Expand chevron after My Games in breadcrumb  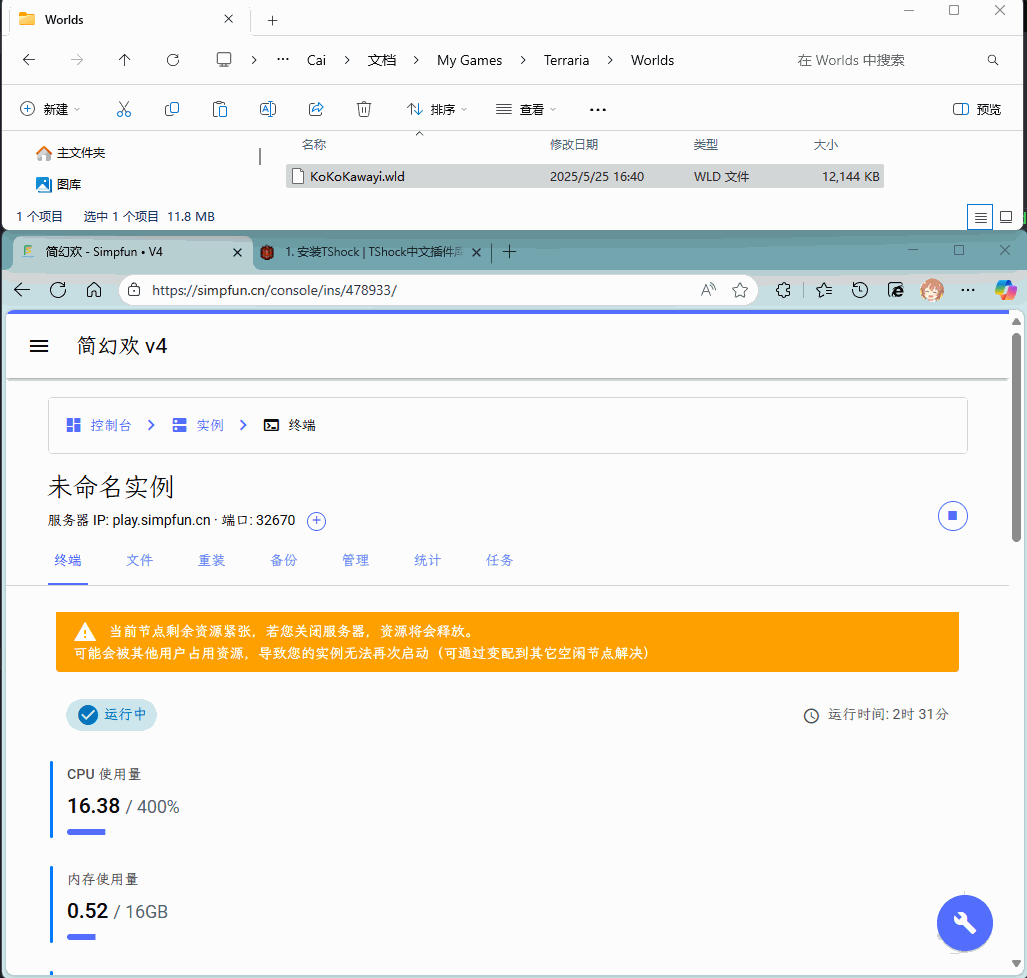coord(523,60)
